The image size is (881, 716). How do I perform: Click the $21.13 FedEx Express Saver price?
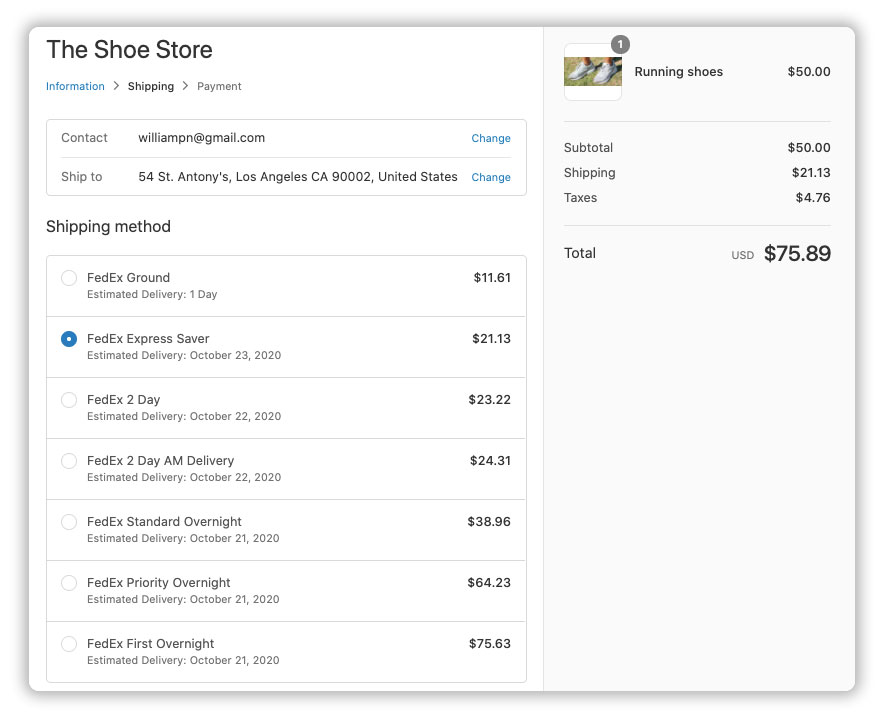(492, 339)
